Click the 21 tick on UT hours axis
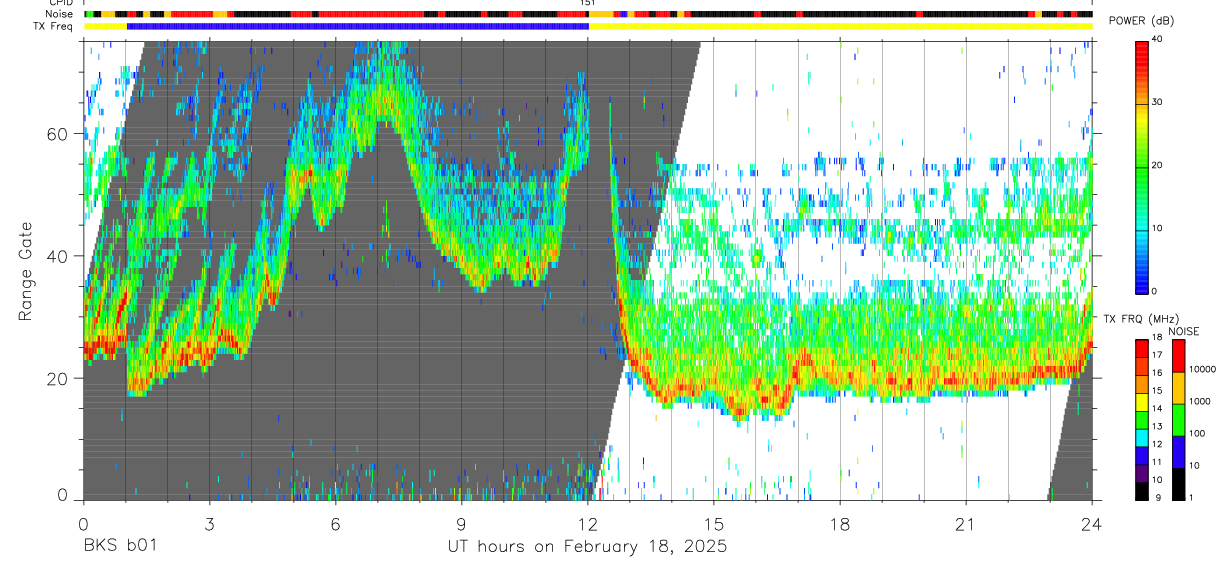The width and height of the screenshot is (1228, 567). [x=966, y=523]
